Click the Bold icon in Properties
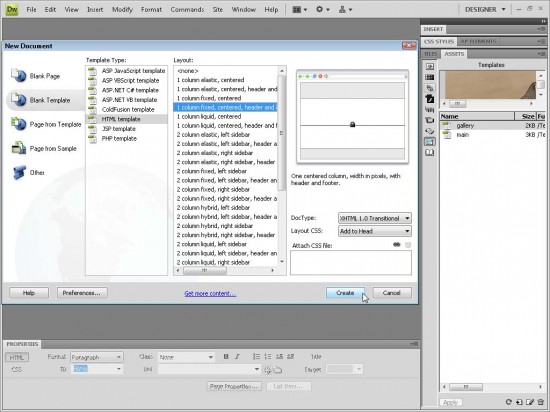 point(226,357)
